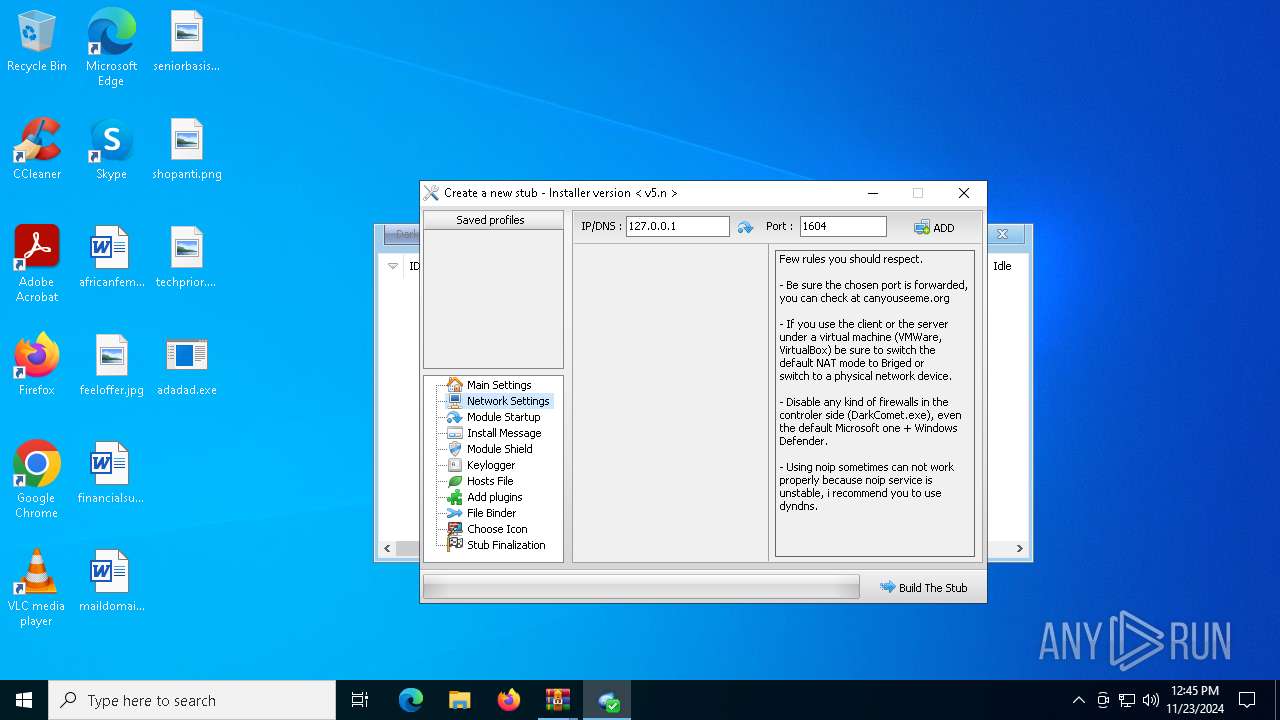1280x720 pixels.
Task: Click the wrench icon in the stub window title
Action: [x=431, y=193]
